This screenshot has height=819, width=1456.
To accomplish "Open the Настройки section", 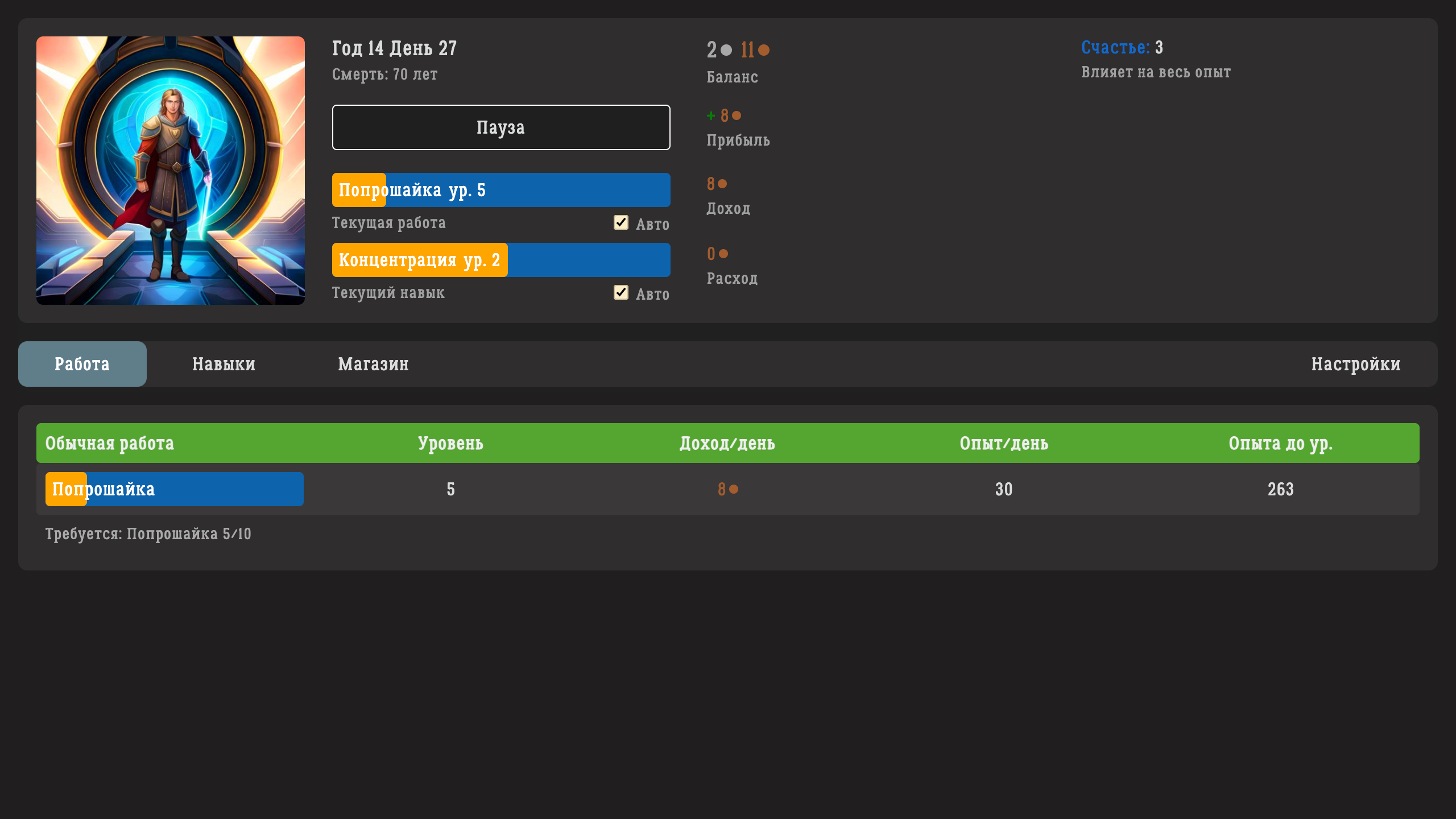I will 1356,364.
